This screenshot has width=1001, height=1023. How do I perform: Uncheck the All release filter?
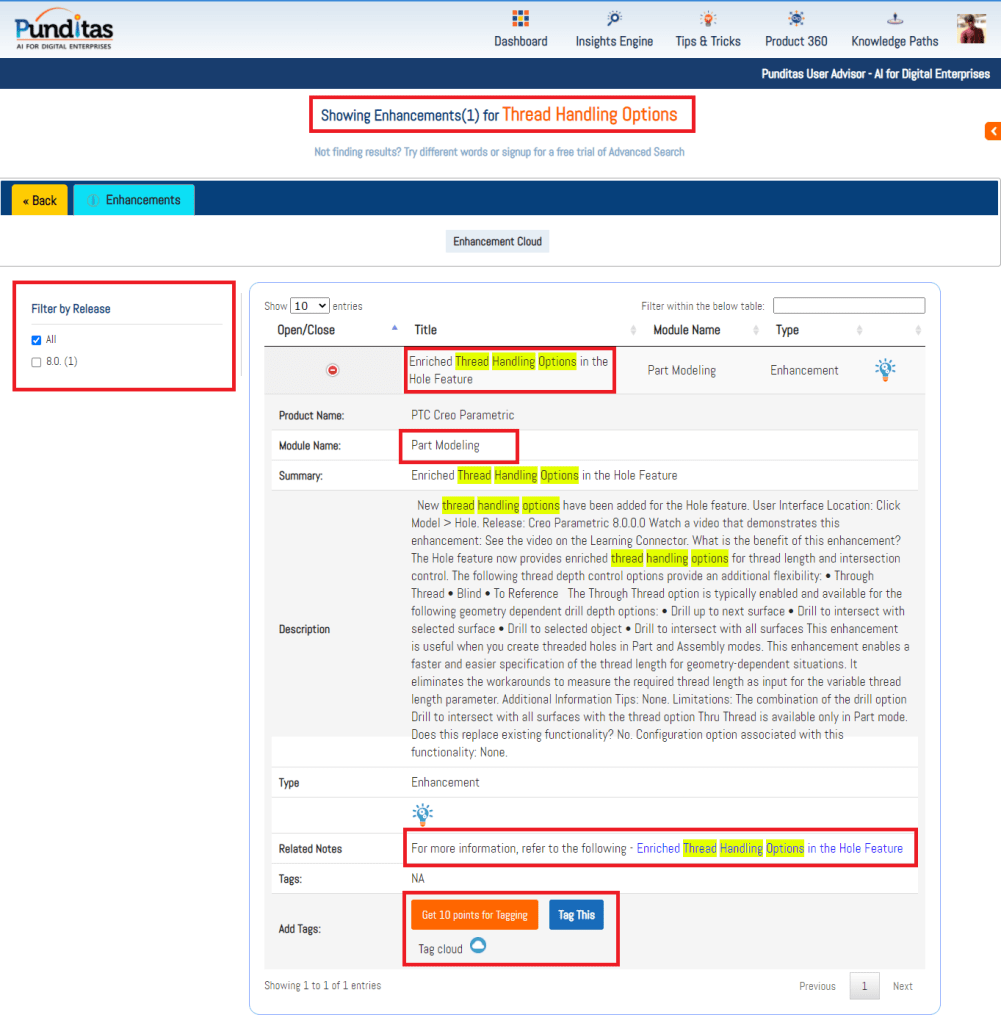37,340
